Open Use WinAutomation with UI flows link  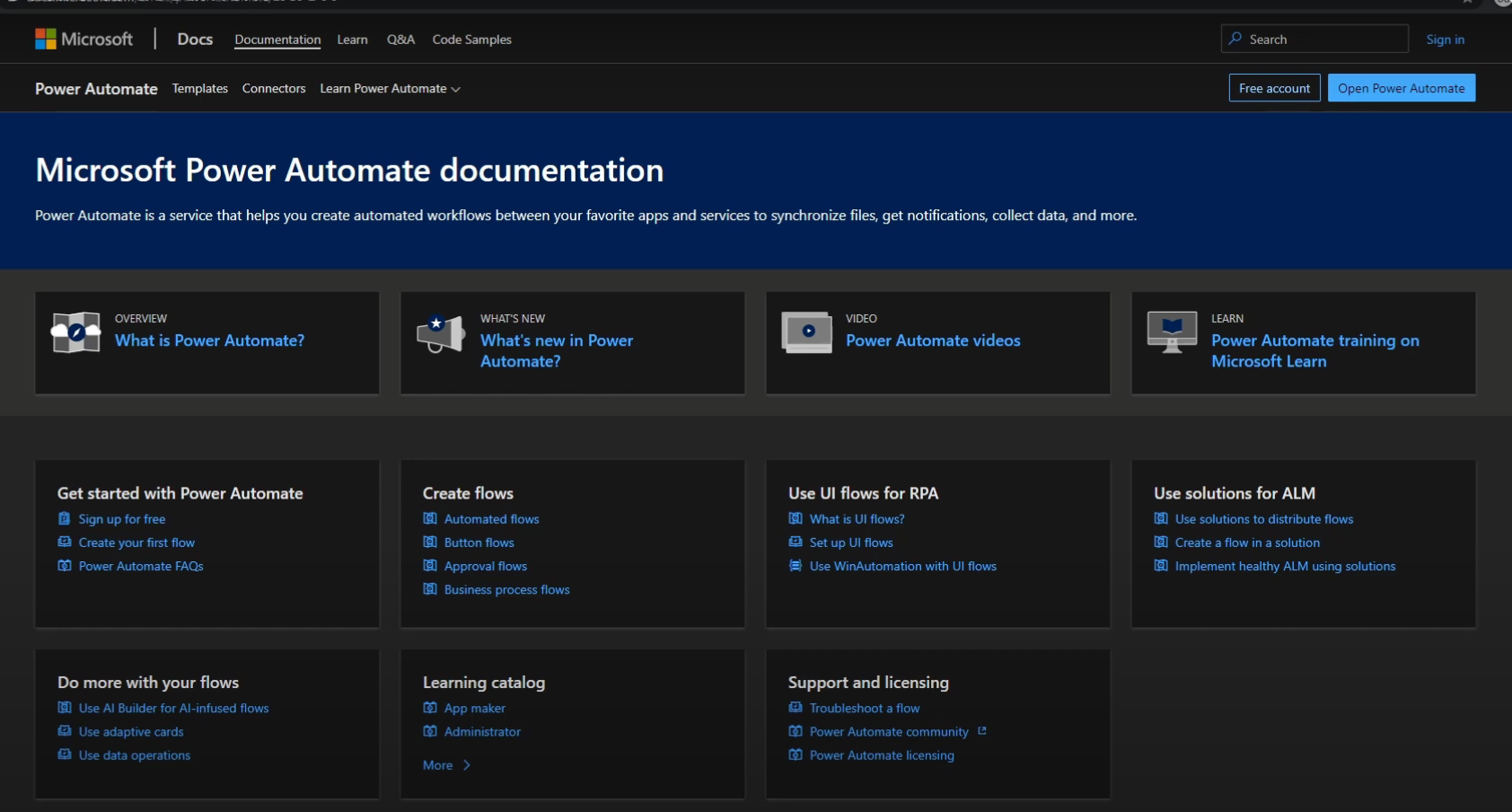(x=903, y=566)
